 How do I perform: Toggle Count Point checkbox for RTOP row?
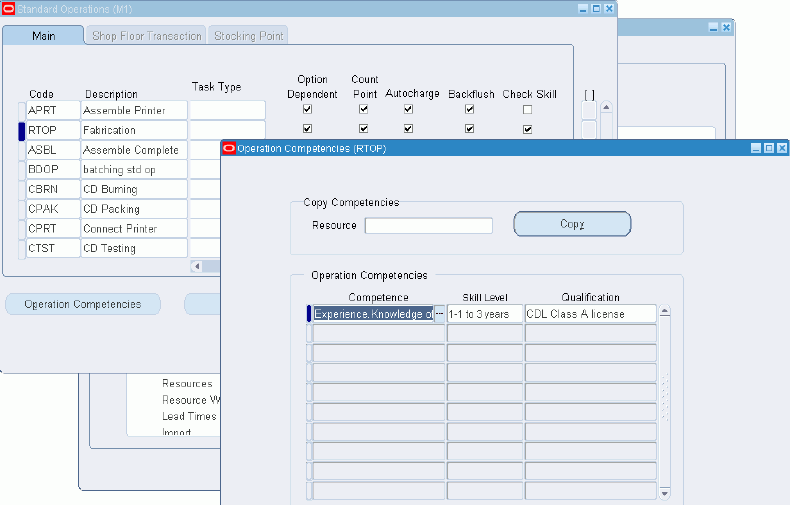point(363,129)
